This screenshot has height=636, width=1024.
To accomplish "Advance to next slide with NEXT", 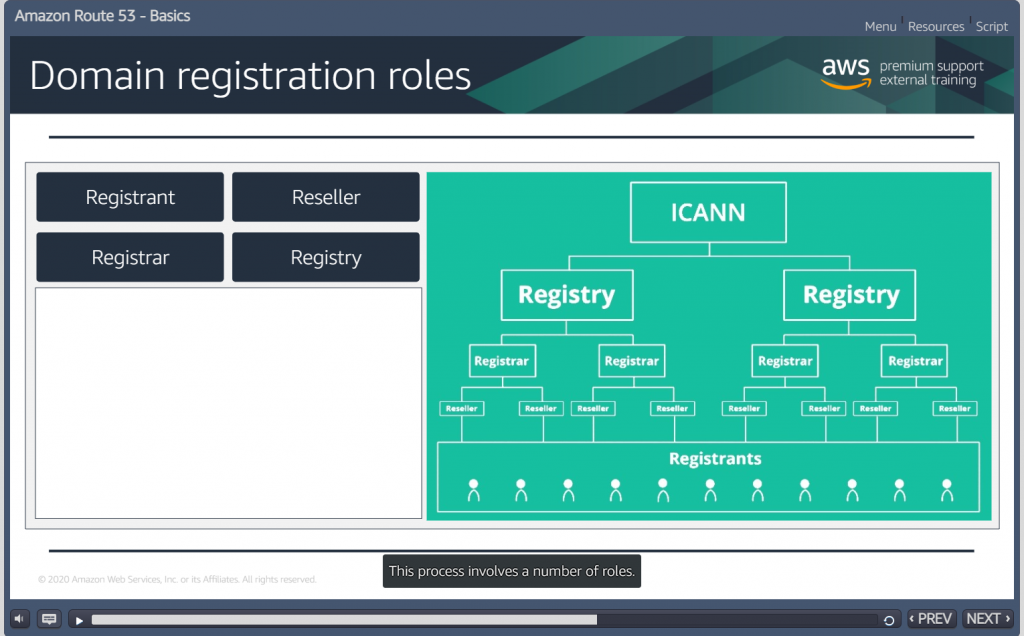I will pyautogui.click(x=988, y=619).
